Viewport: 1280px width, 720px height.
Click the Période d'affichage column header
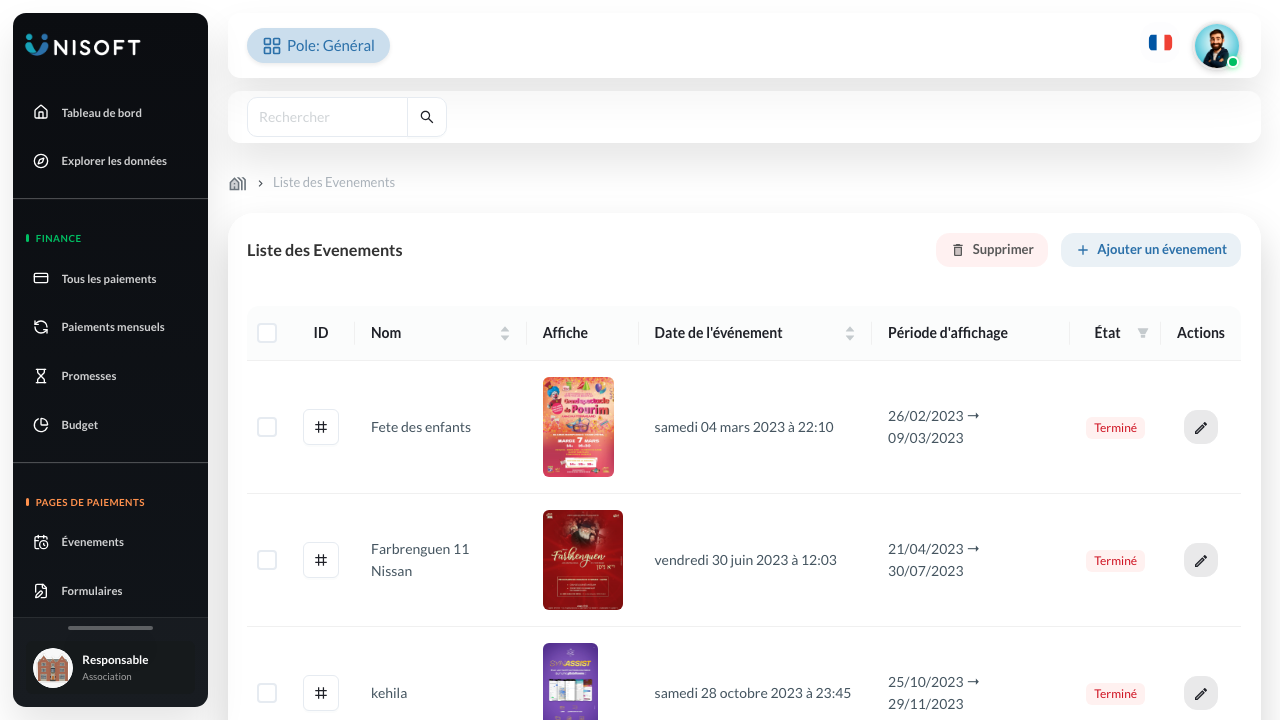click(x=948, y=333)
